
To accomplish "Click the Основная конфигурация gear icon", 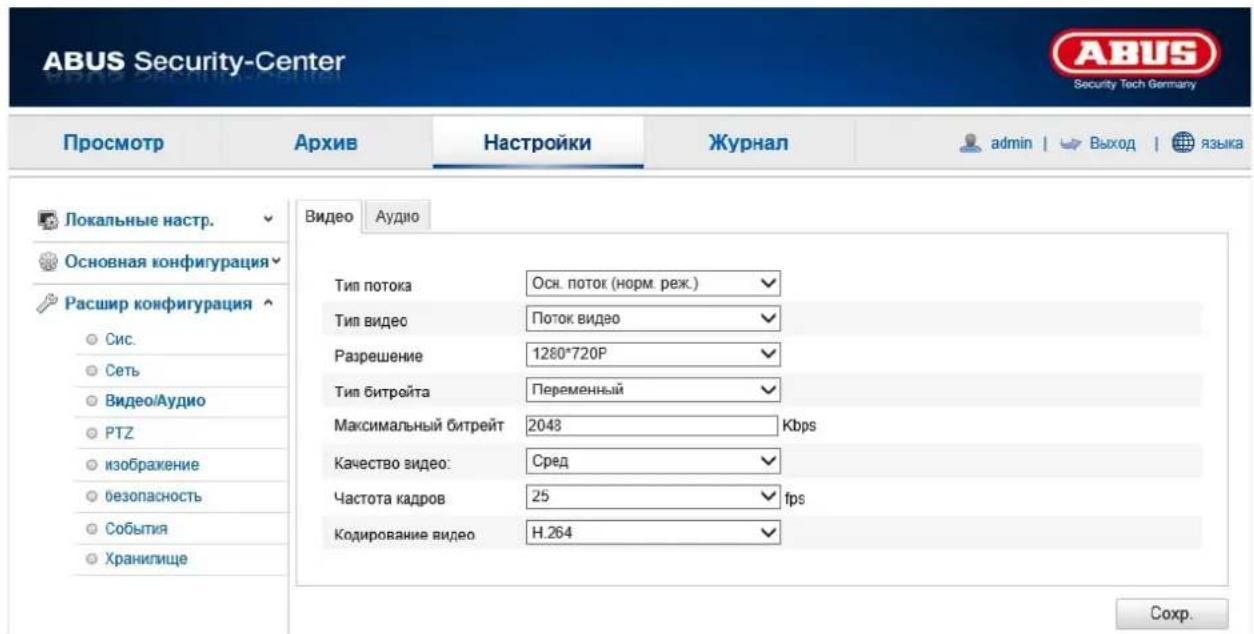I will click(49, 262).
